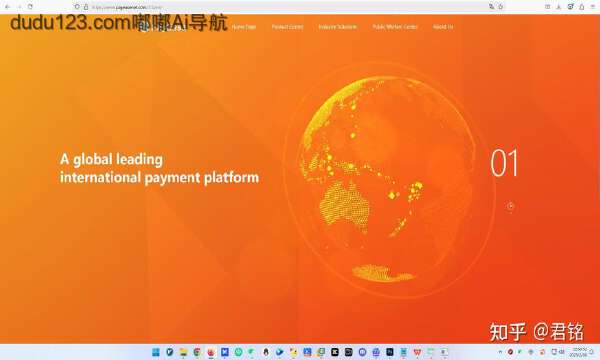The image size is (600, 360).
Task: Click the Public Market Center link
Action: click(395, 27)
